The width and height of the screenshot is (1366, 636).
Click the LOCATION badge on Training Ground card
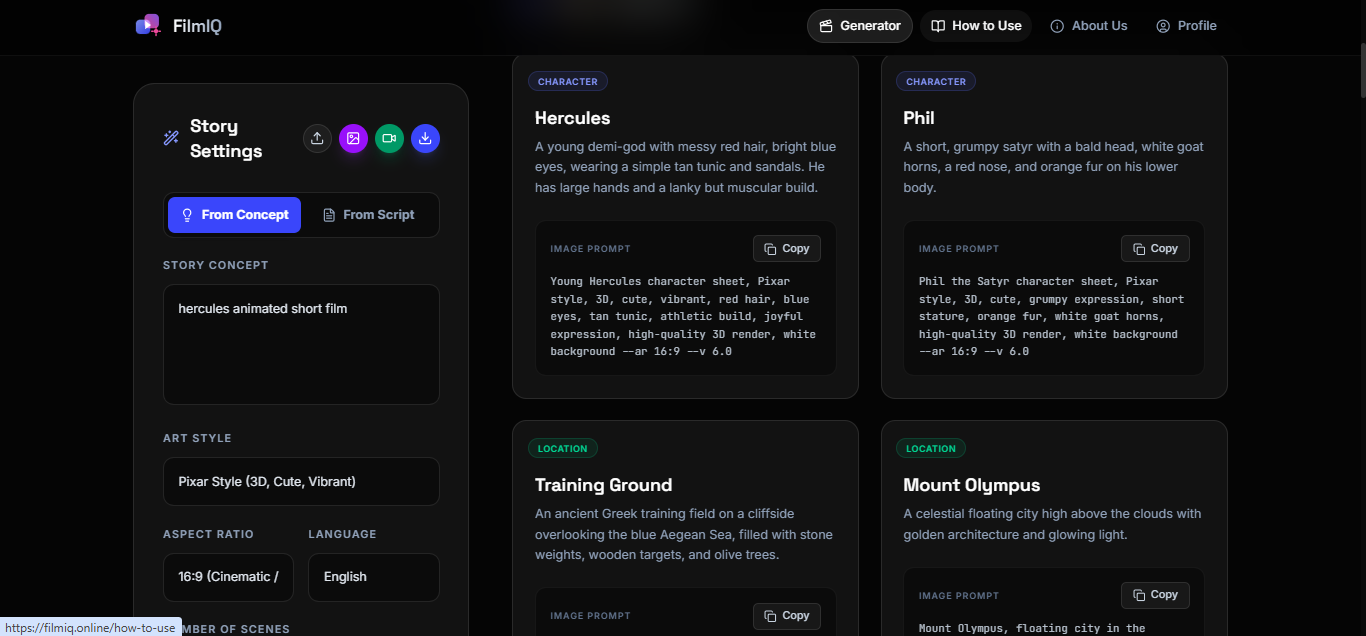click(x=563, y=449)
